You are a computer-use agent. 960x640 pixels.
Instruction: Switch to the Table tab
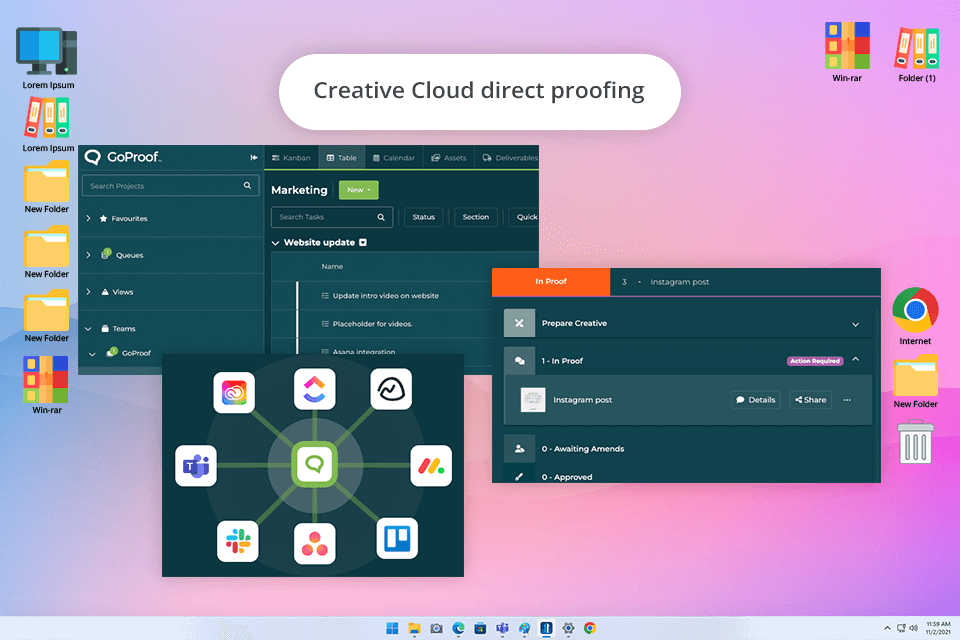pos(342,157)
